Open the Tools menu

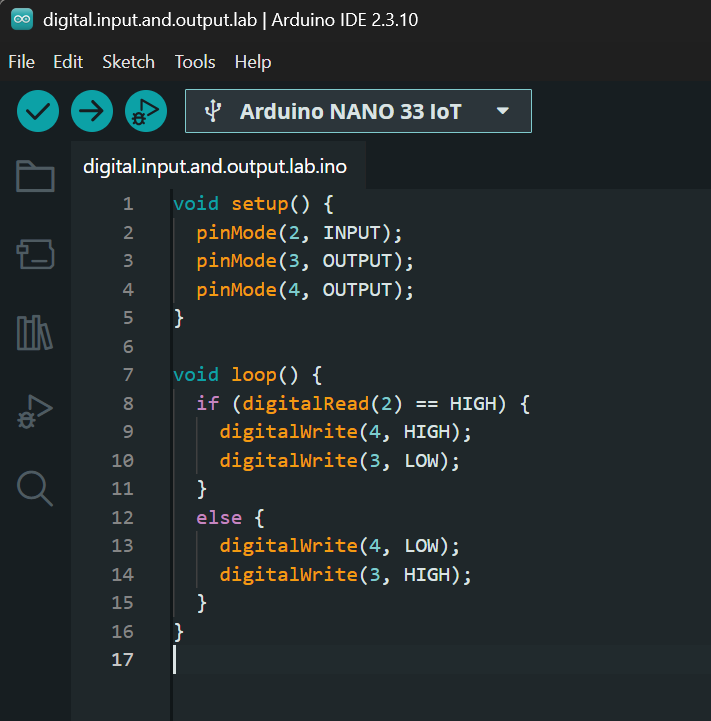pos(195,62)
